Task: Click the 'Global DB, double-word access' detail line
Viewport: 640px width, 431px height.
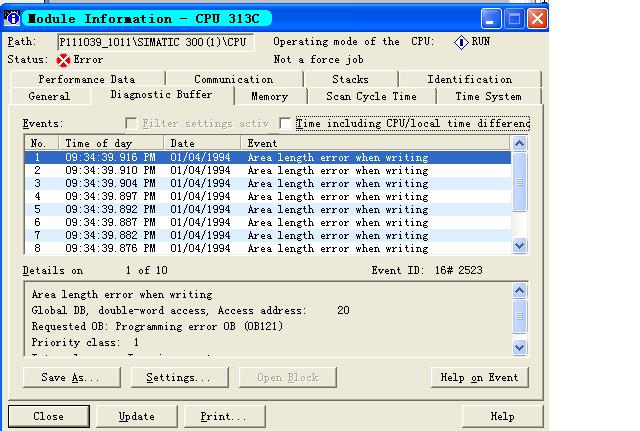Action: pos(190,311)
